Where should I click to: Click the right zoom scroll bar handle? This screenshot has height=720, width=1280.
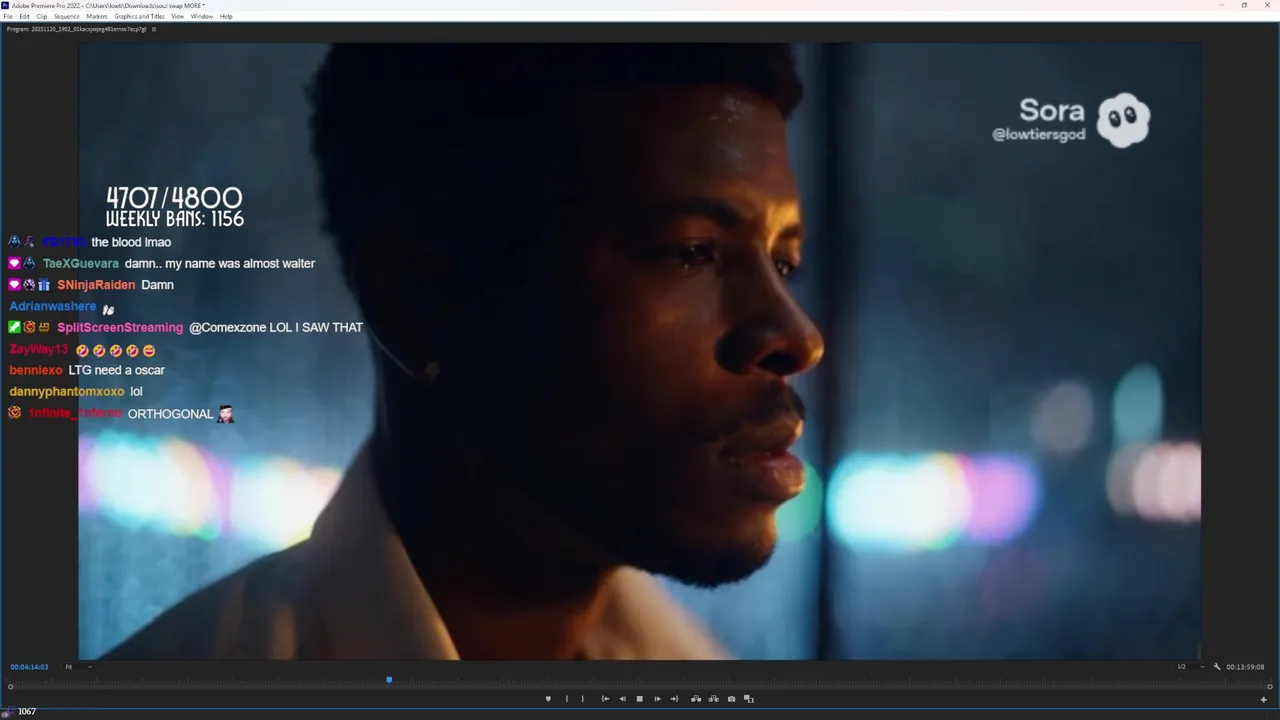pyautogui.click(x=1270, y=687)
